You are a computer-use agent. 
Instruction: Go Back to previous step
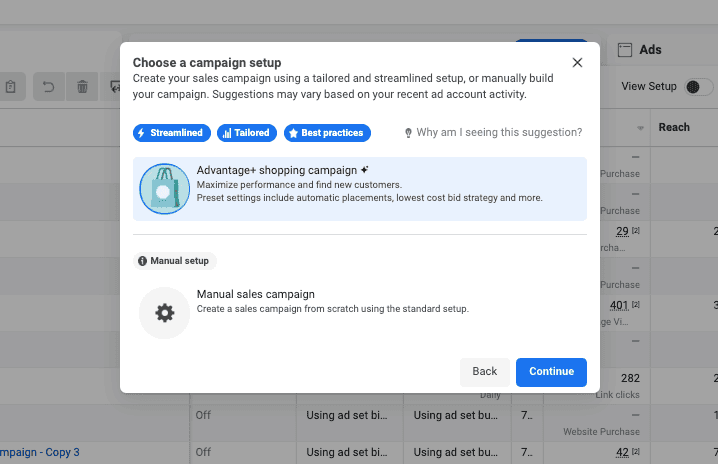[484, 372]
